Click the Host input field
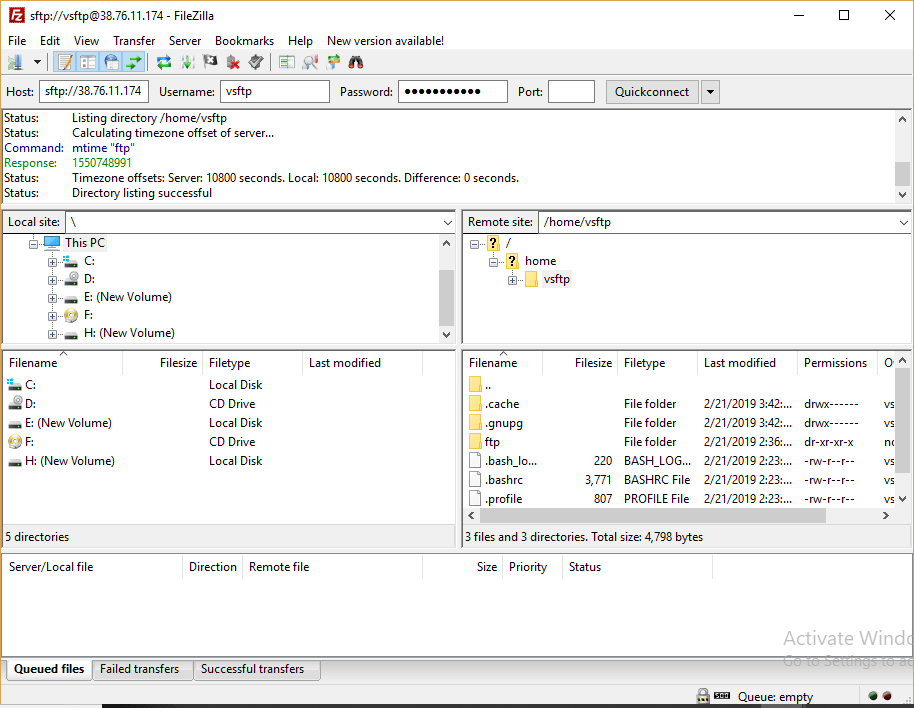 (94, 91)
